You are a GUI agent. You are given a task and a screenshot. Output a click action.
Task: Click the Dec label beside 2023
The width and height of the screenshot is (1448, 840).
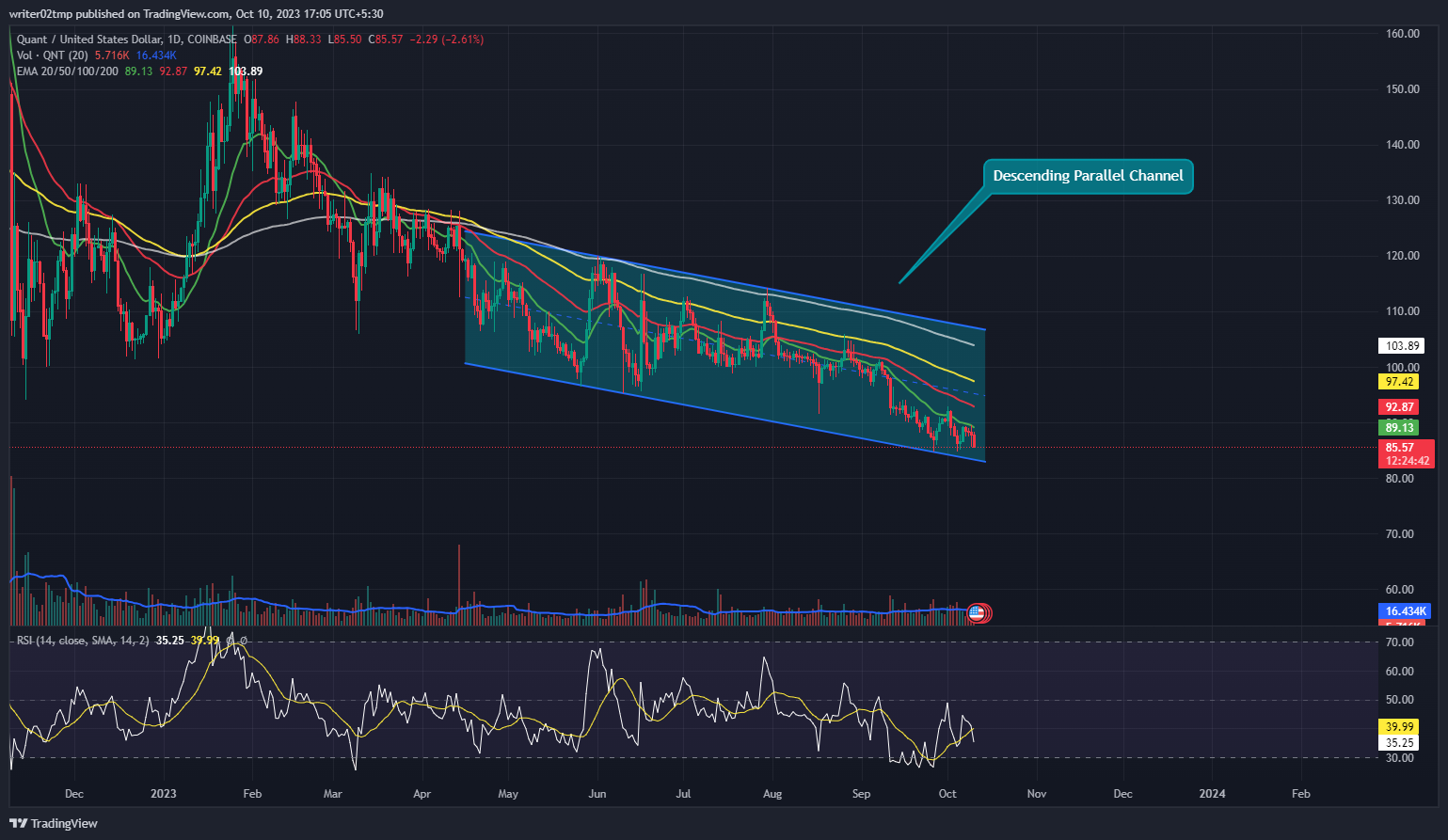(74, 794)
